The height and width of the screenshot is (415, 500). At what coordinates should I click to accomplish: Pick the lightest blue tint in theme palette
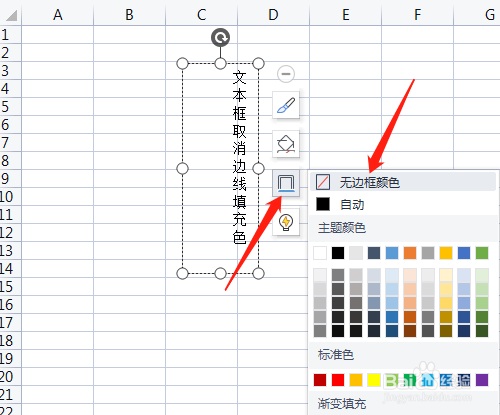392,275
